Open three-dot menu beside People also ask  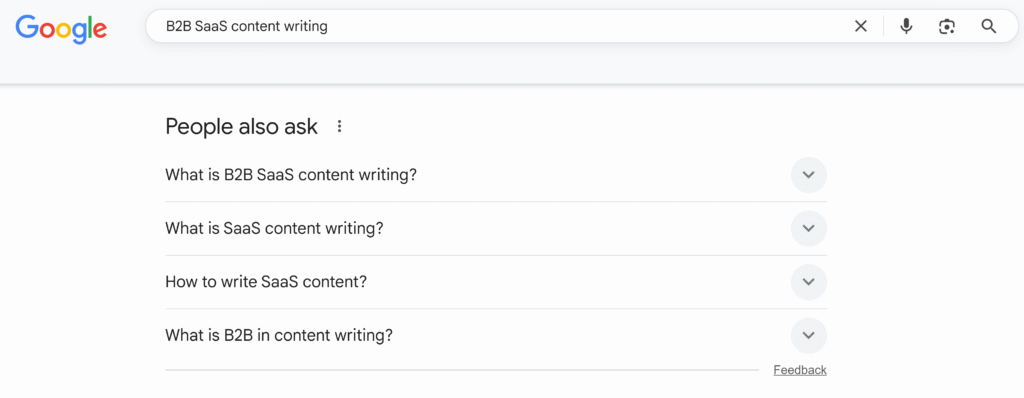(x=339, y=127)
